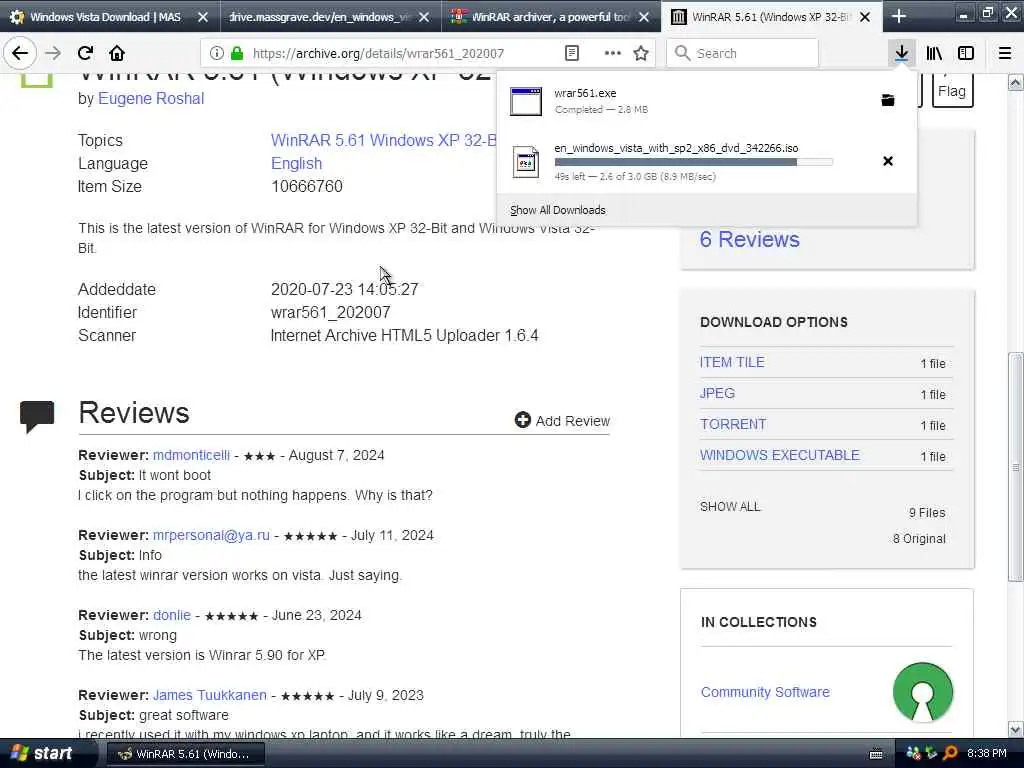Image resolution: width=1024 pixels, height=768 pixels.
Task: Open reviewer James Tuukkanen profile
Action: click(210, 696)
